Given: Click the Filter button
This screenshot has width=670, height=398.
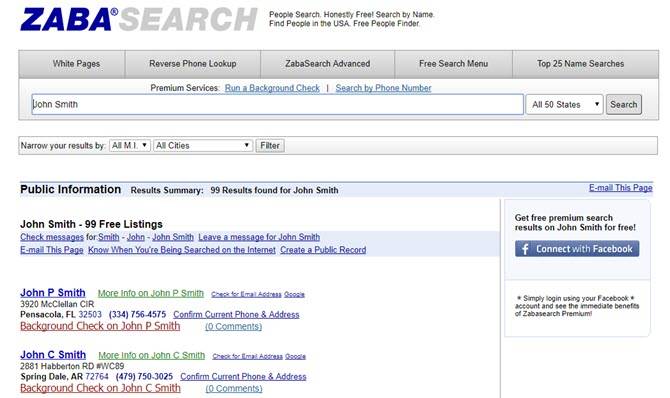Looking at the screenshot, I should pyautogui.click(x=270, y=145).
